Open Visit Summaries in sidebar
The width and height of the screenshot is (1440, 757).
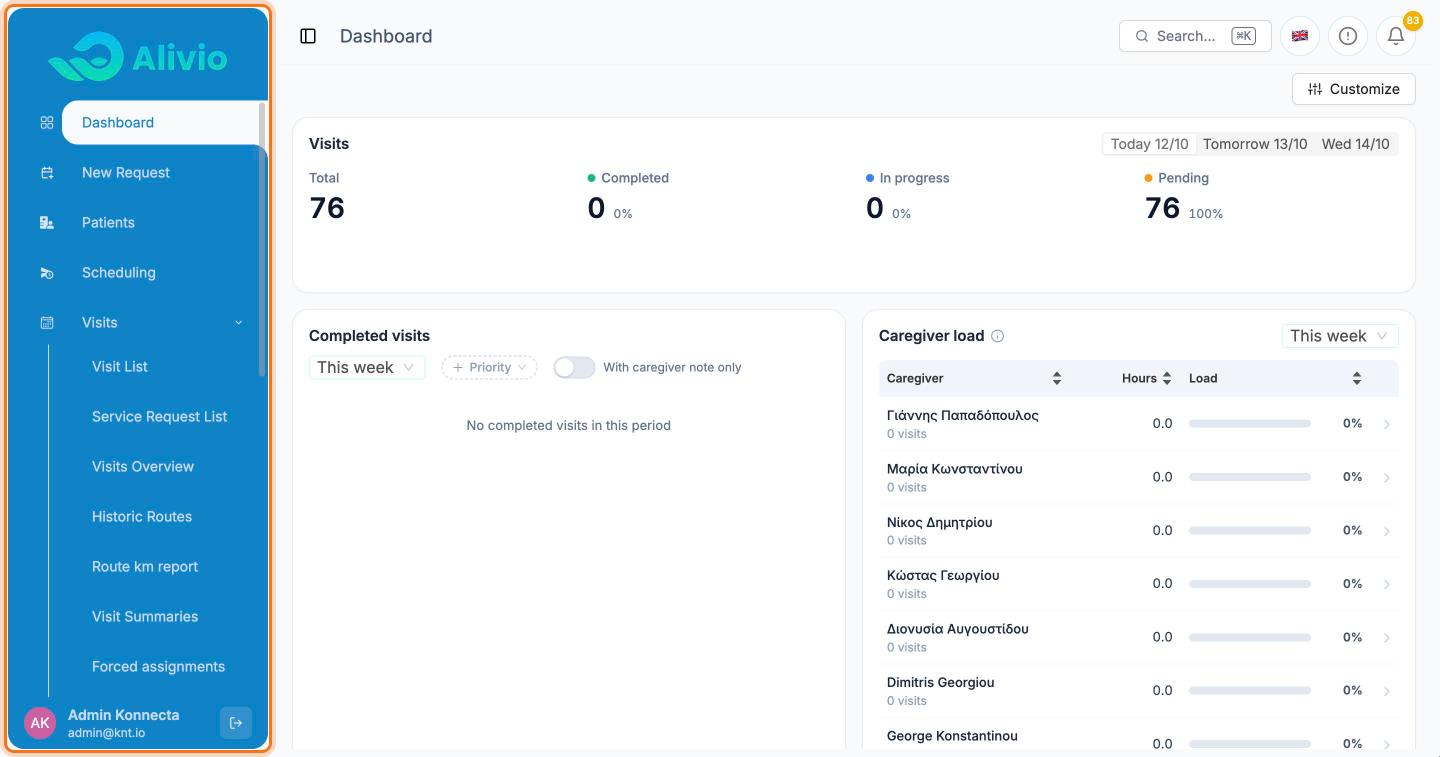(145, 616)
